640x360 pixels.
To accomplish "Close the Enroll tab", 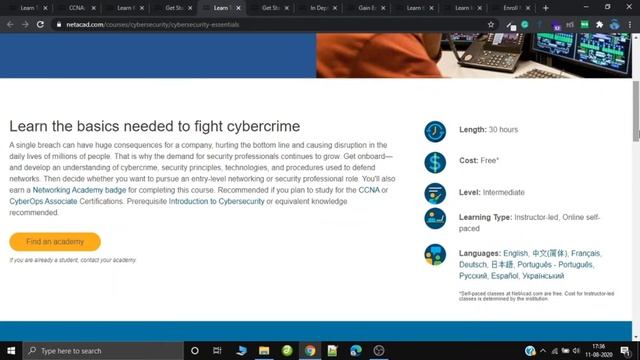I will click(x=528, y=8).
